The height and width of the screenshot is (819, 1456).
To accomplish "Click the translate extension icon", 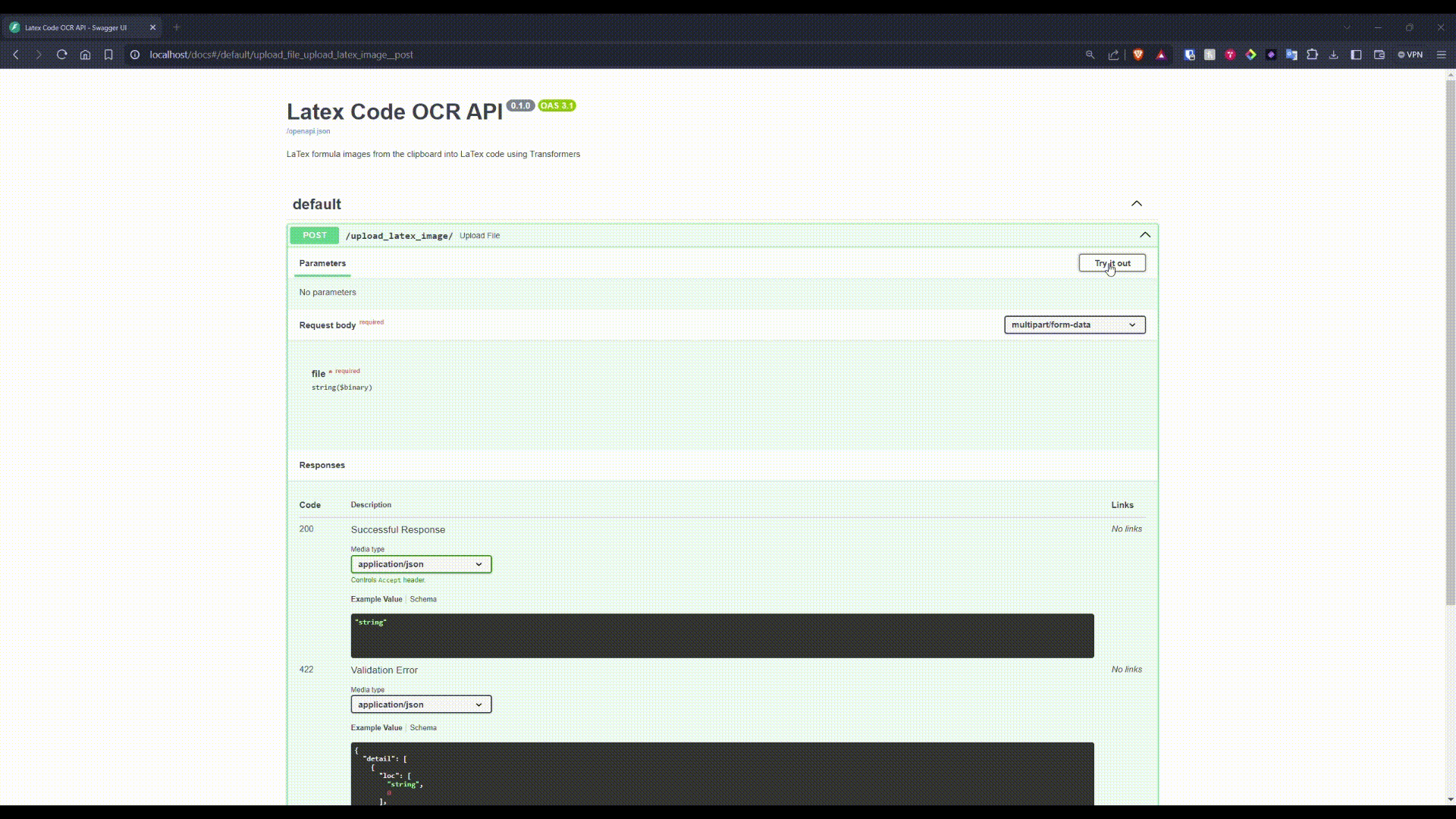I will (1291, 55).
